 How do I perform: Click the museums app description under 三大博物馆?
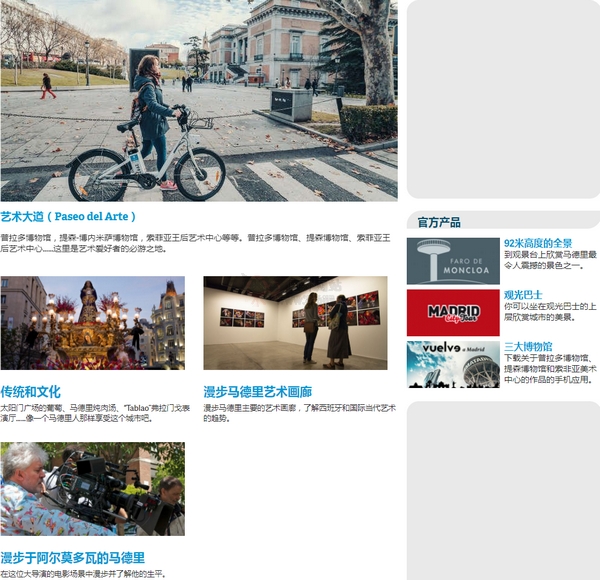click(x=550, y=369)
